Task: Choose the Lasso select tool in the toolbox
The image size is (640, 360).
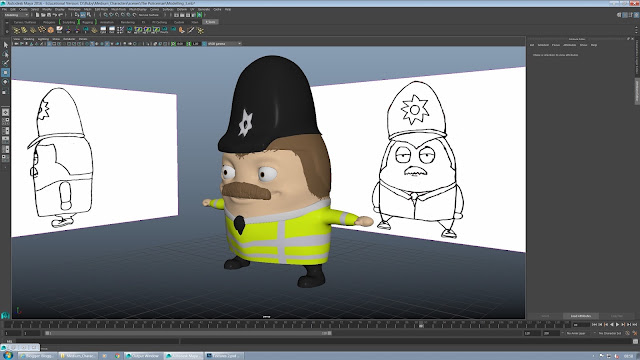Action: (x=5, y=54)
